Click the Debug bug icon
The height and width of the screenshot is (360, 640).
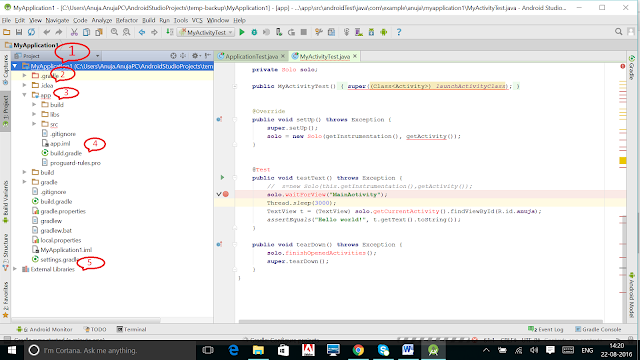pos(254,32)
